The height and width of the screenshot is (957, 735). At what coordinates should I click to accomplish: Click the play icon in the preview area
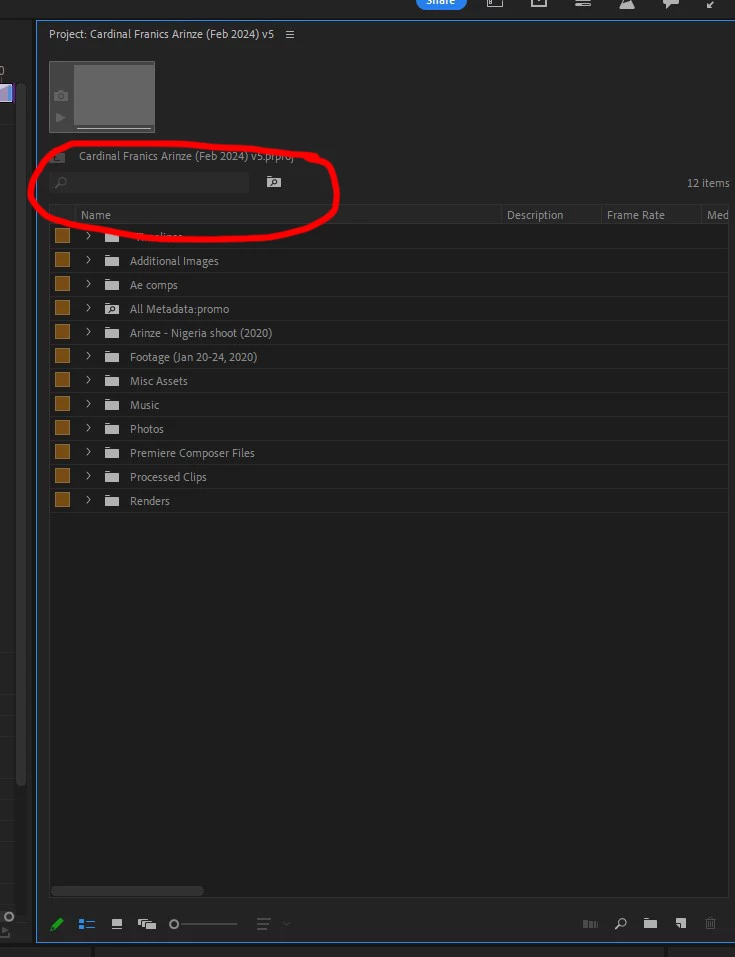(x=60, y=117)
